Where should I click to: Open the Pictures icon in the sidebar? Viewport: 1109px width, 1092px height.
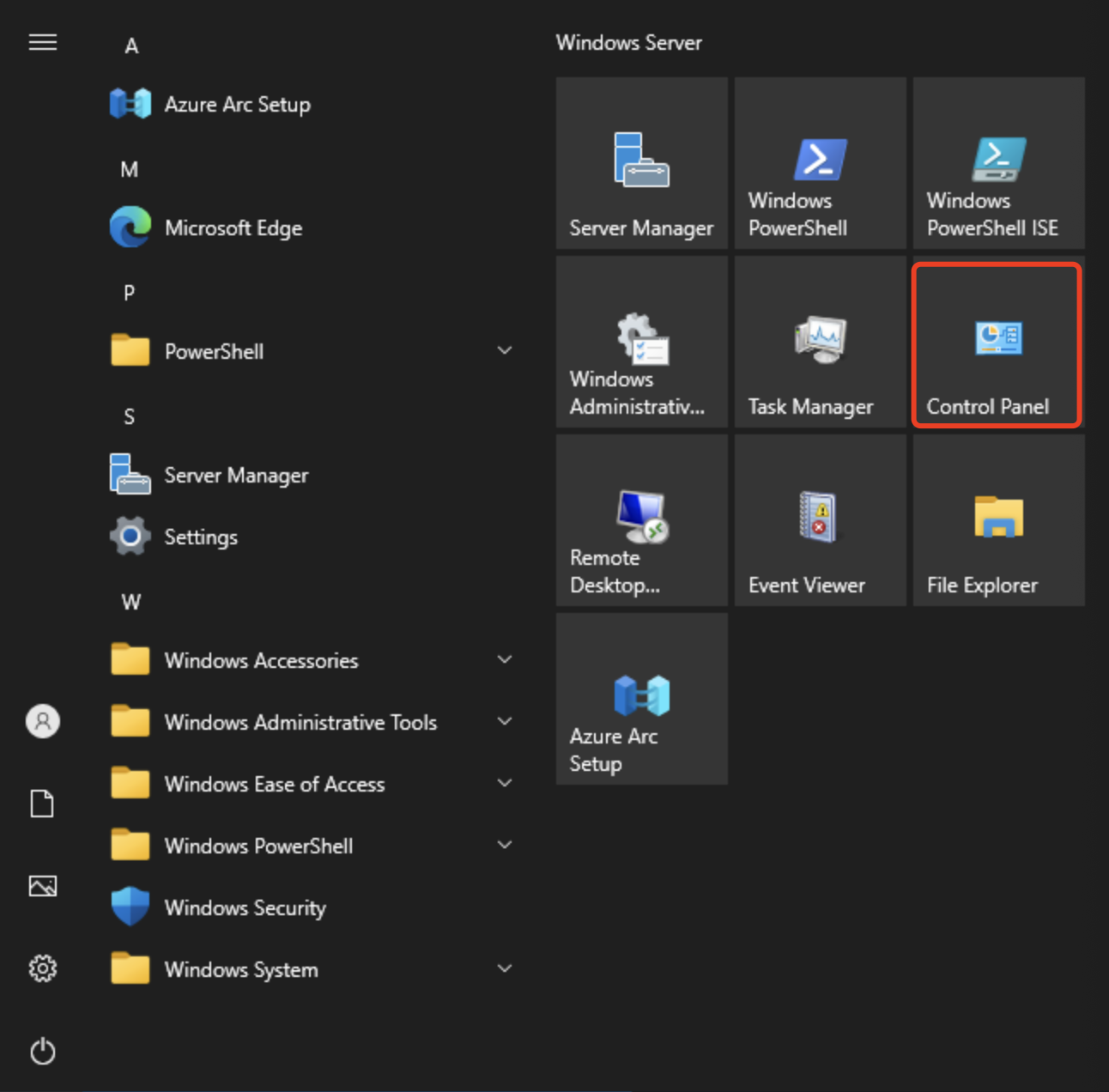coord(43,886)
